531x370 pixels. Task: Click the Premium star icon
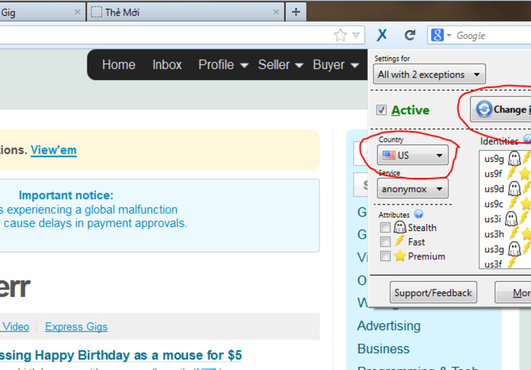[400, 256]
